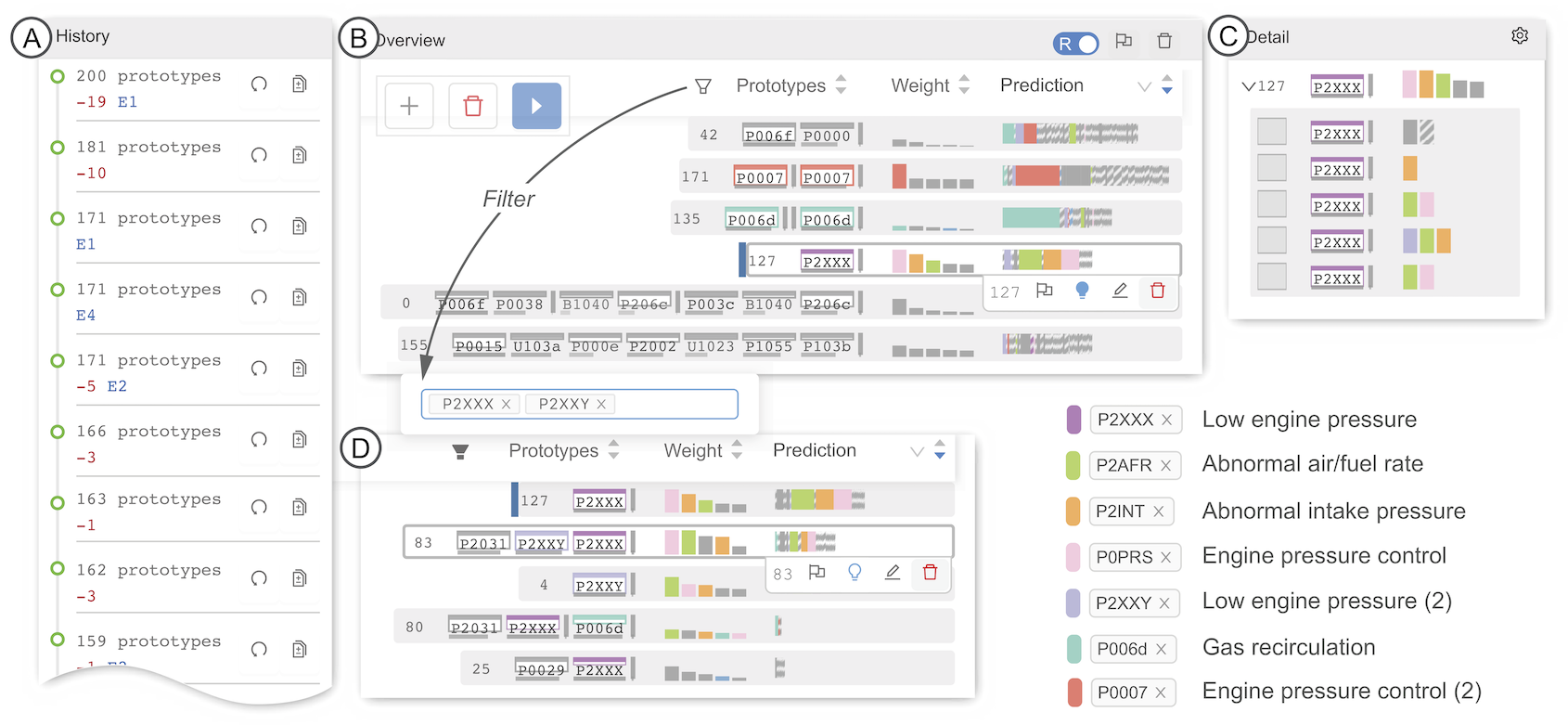Check the last checkbox in Detail list

click(1272, 276)
